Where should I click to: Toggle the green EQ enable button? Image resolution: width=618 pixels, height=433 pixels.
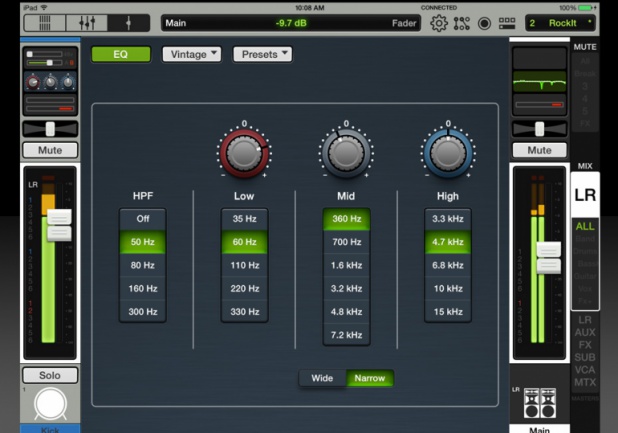121,54
